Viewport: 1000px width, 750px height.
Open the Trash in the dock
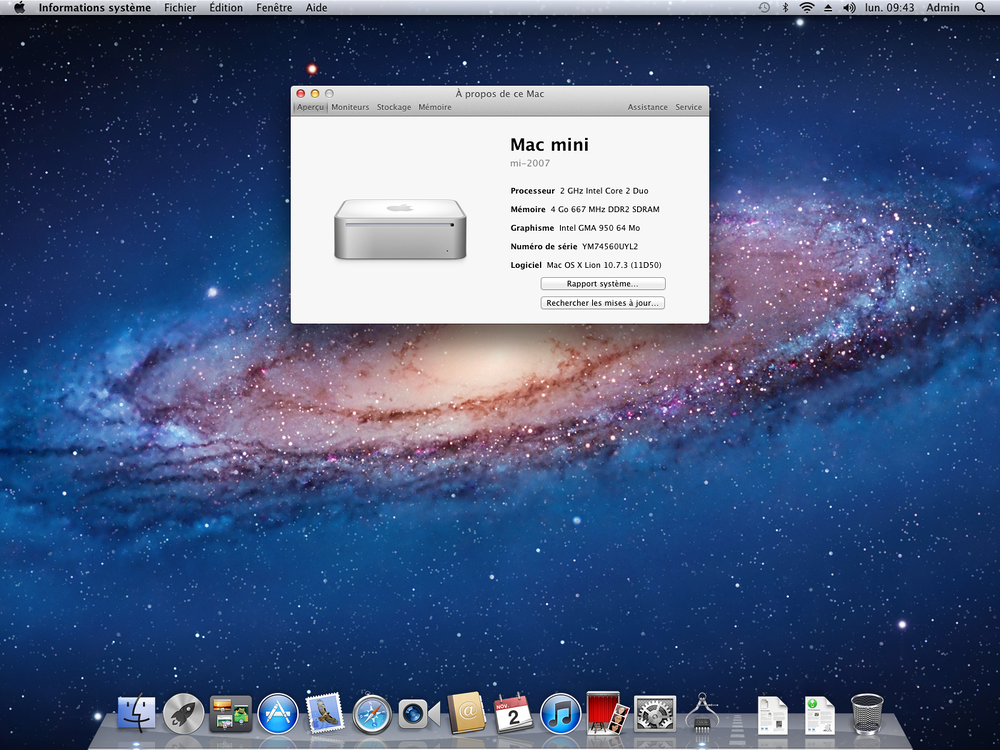pos(867,714)
